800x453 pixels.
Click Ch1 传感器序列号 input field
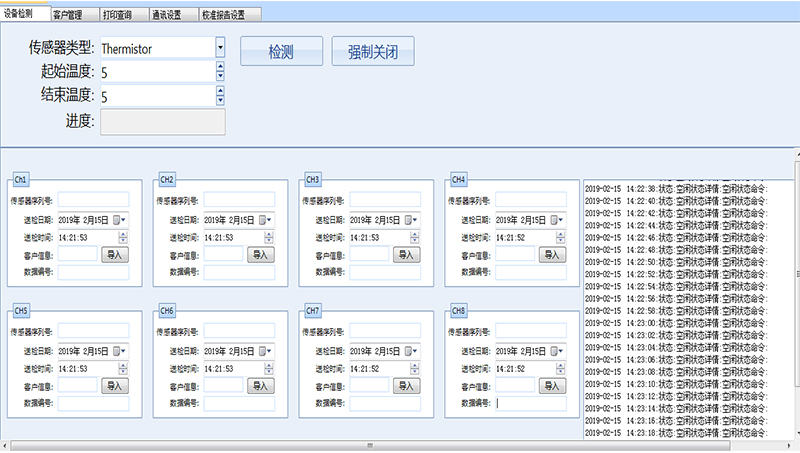(93, 199)
